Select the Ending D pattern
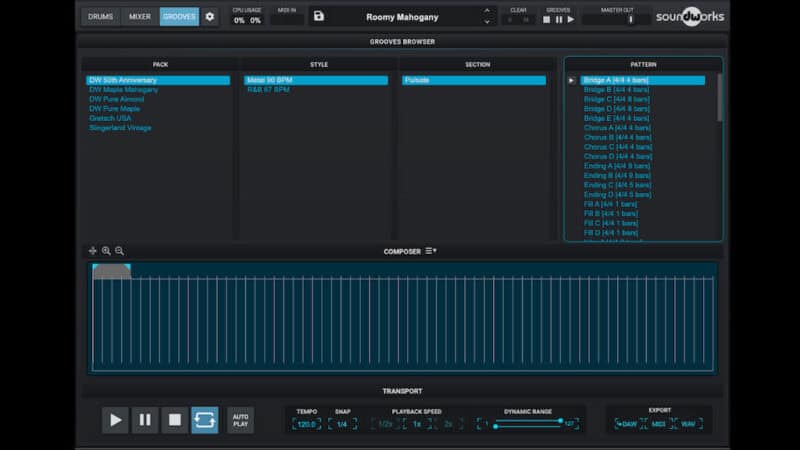 tap(643, 194)
